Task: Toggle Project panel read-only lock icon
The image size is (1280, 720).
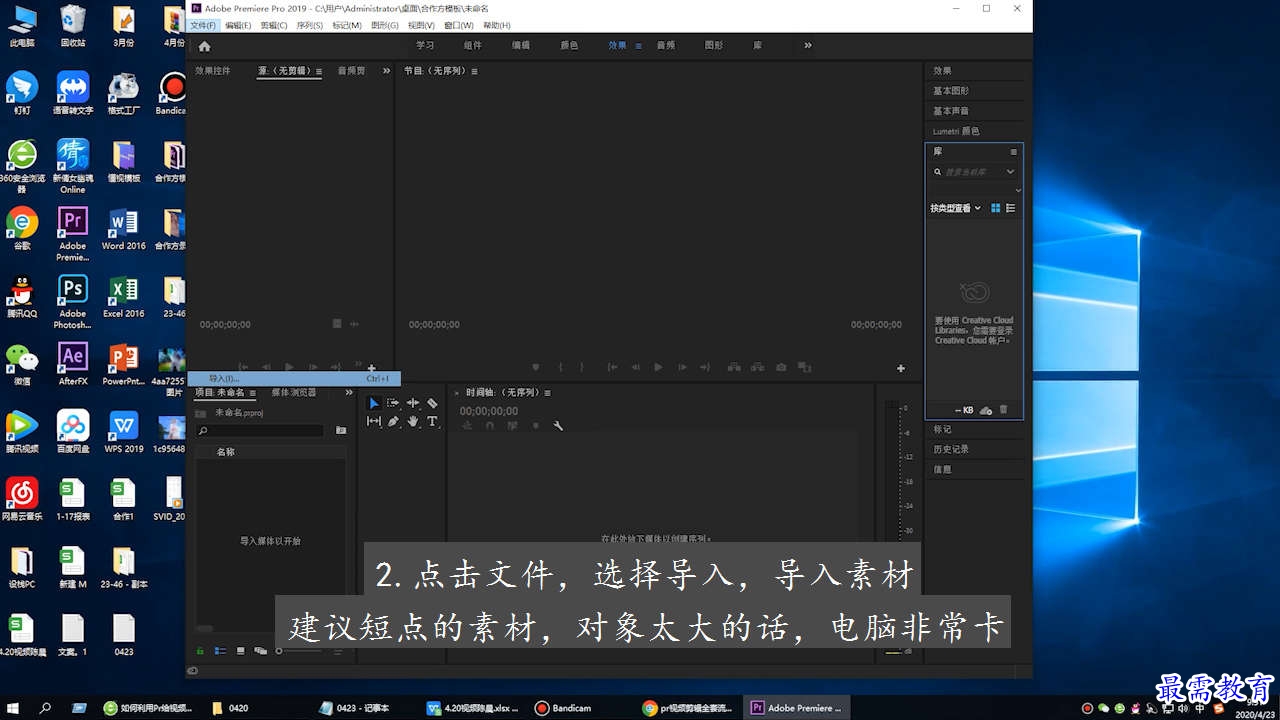Action: tap(200, 651)
